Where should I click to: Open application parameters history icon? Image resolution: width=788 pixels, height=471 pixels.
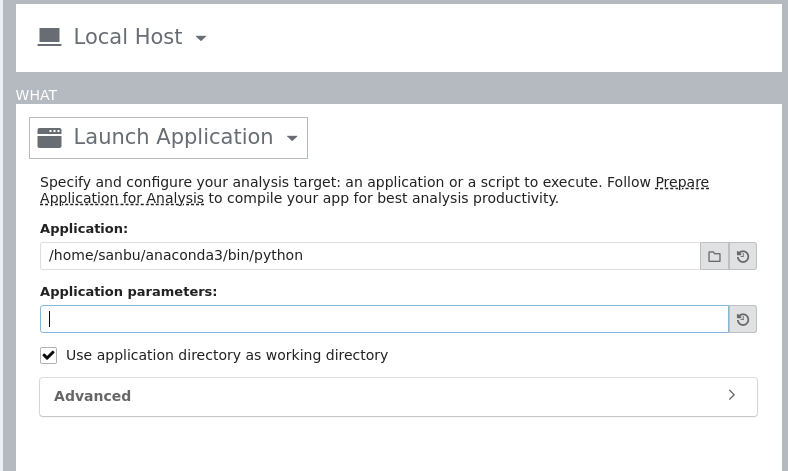tap(743, 319)
